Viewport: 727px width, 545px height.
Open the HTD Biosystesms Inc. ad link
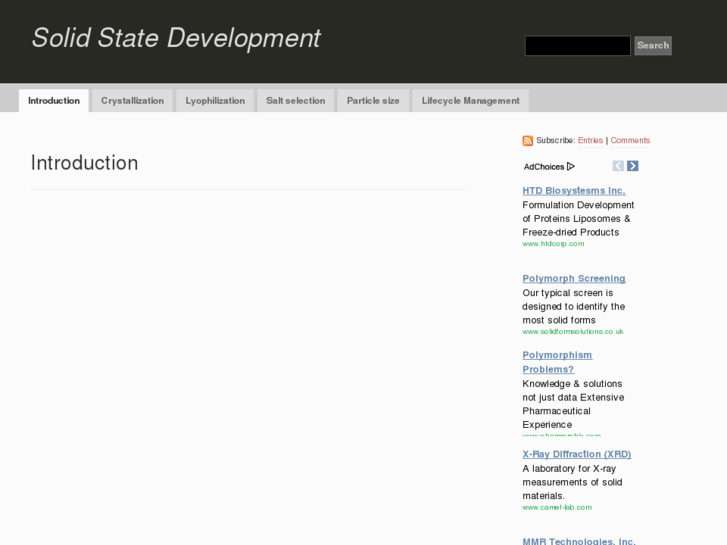573,191
